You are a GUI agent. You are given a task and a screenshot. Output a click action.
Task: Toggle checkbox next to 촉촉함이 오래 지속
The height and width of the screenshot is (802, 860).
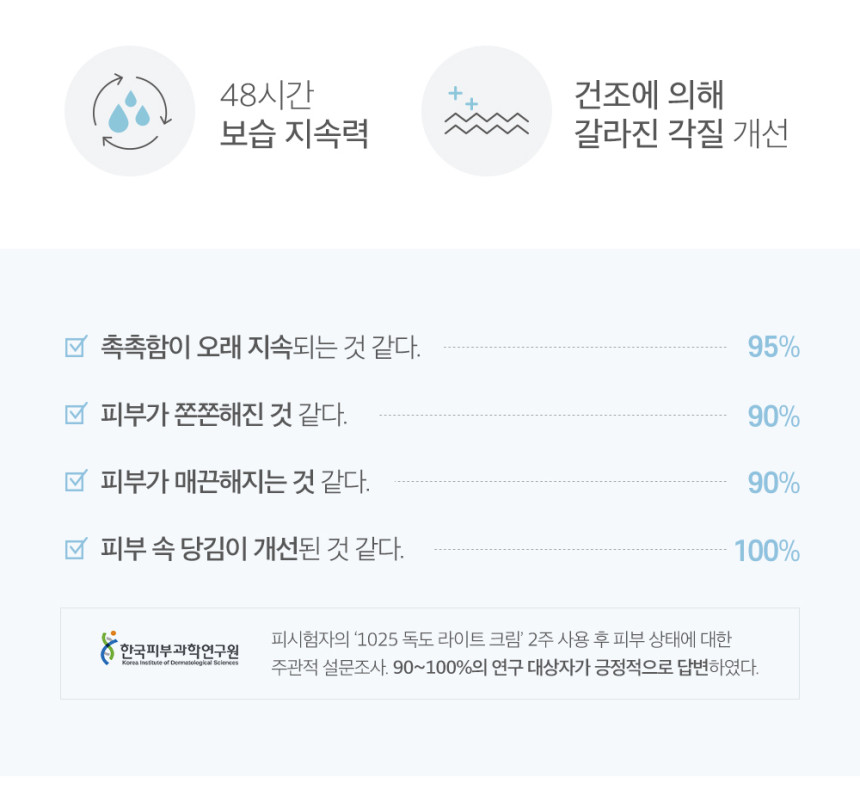[x=76, y=347]
